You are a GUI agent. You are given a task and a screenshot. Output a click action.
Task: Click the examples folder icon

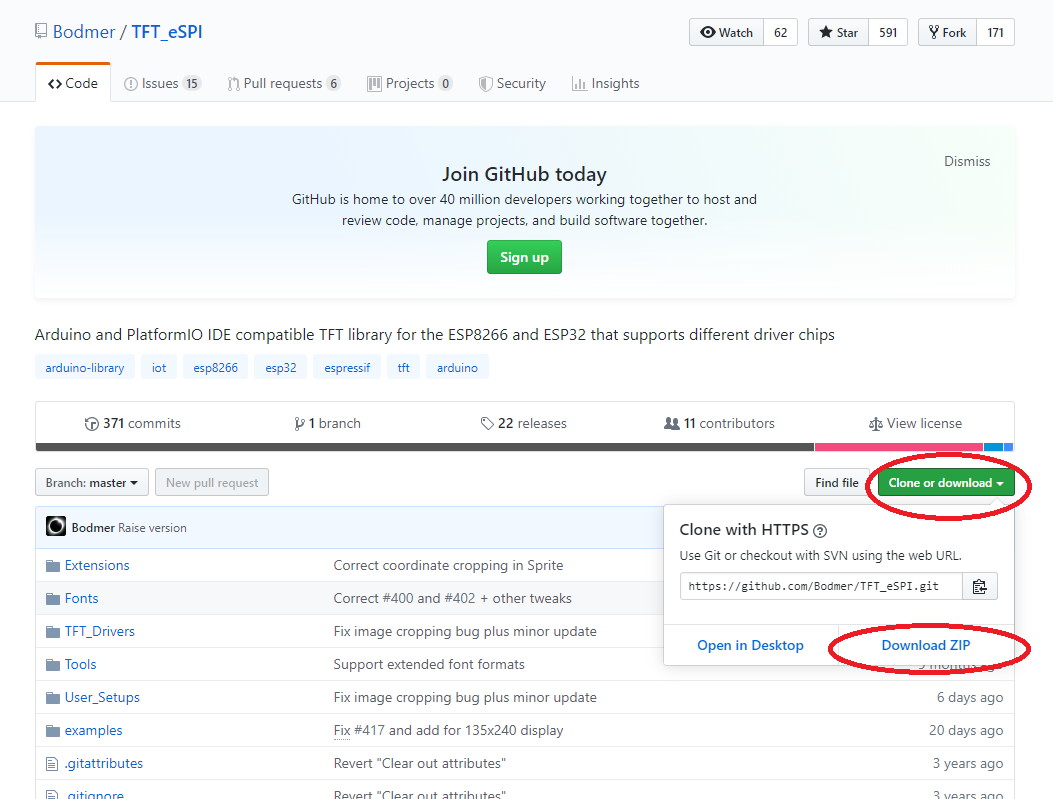[x=53, y=731]
